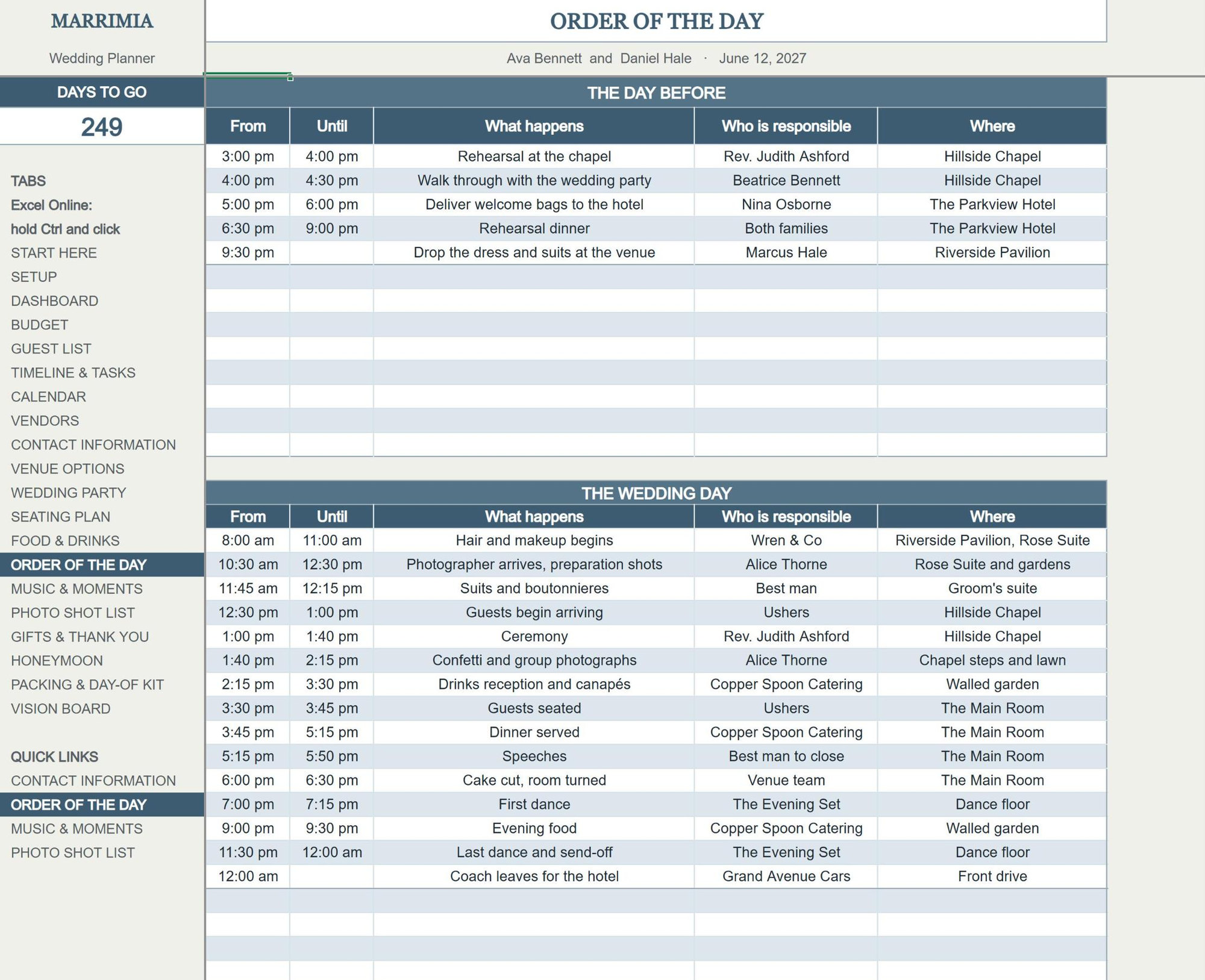The width and height of the screenshot is (1205, 980).
Task: Select the 249 days-to-go value cell
Action: [102, 126]
